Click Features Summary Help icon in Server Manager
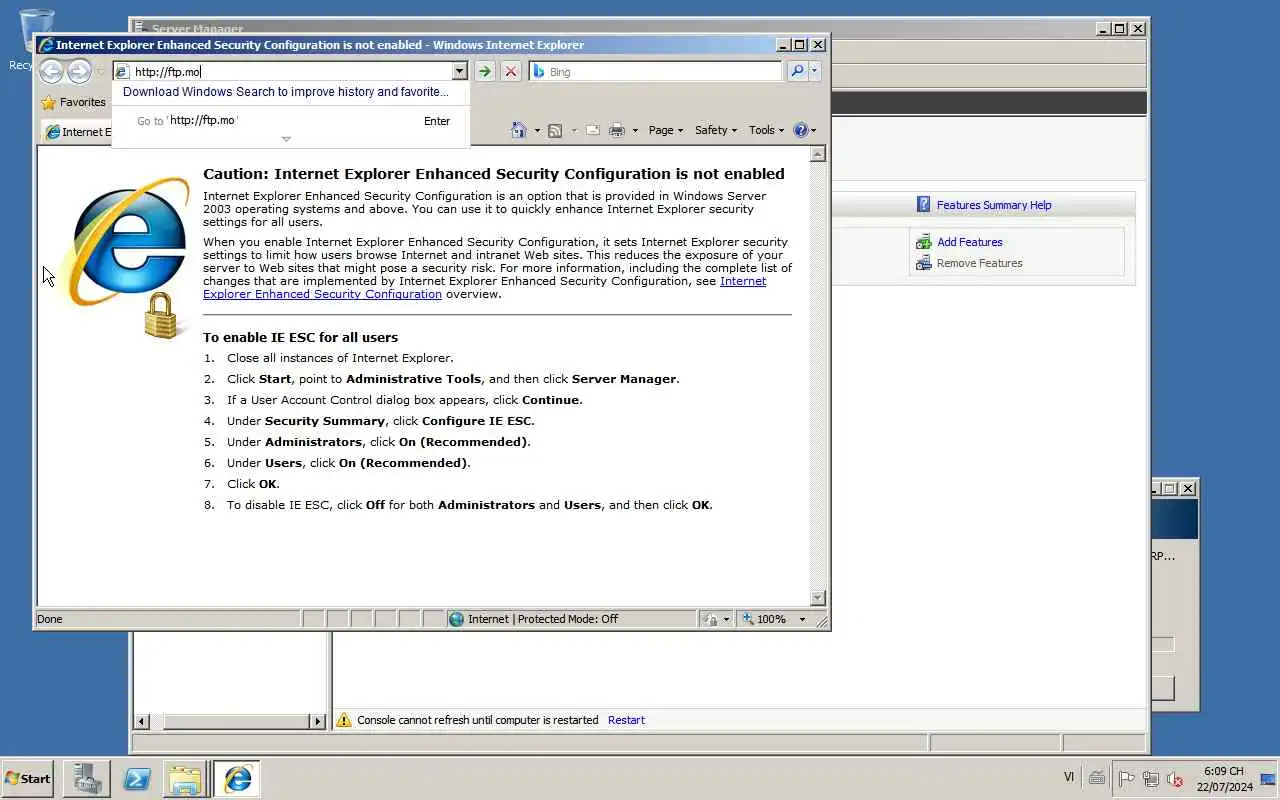 point(923,205)
